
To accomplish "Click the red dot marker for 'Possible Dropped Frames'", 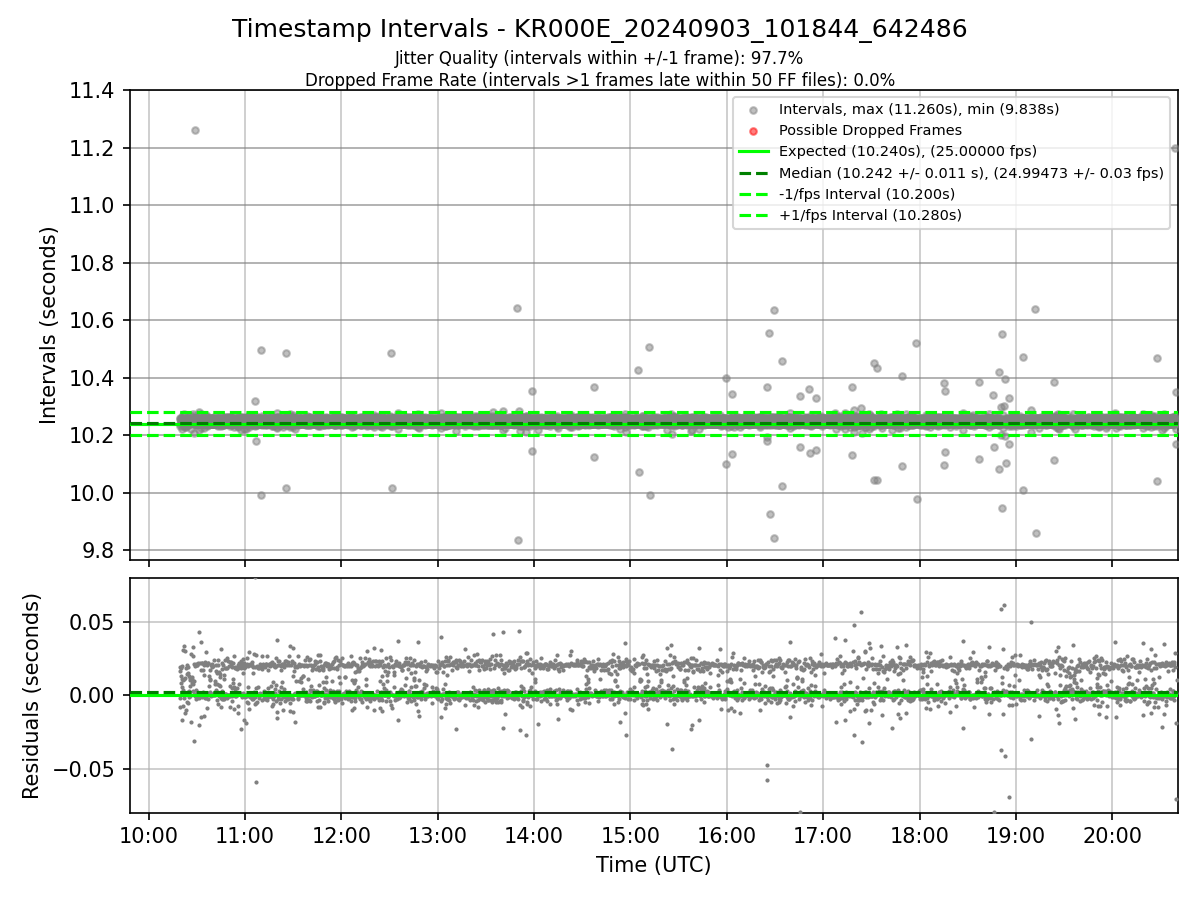I will click(753, 130).
